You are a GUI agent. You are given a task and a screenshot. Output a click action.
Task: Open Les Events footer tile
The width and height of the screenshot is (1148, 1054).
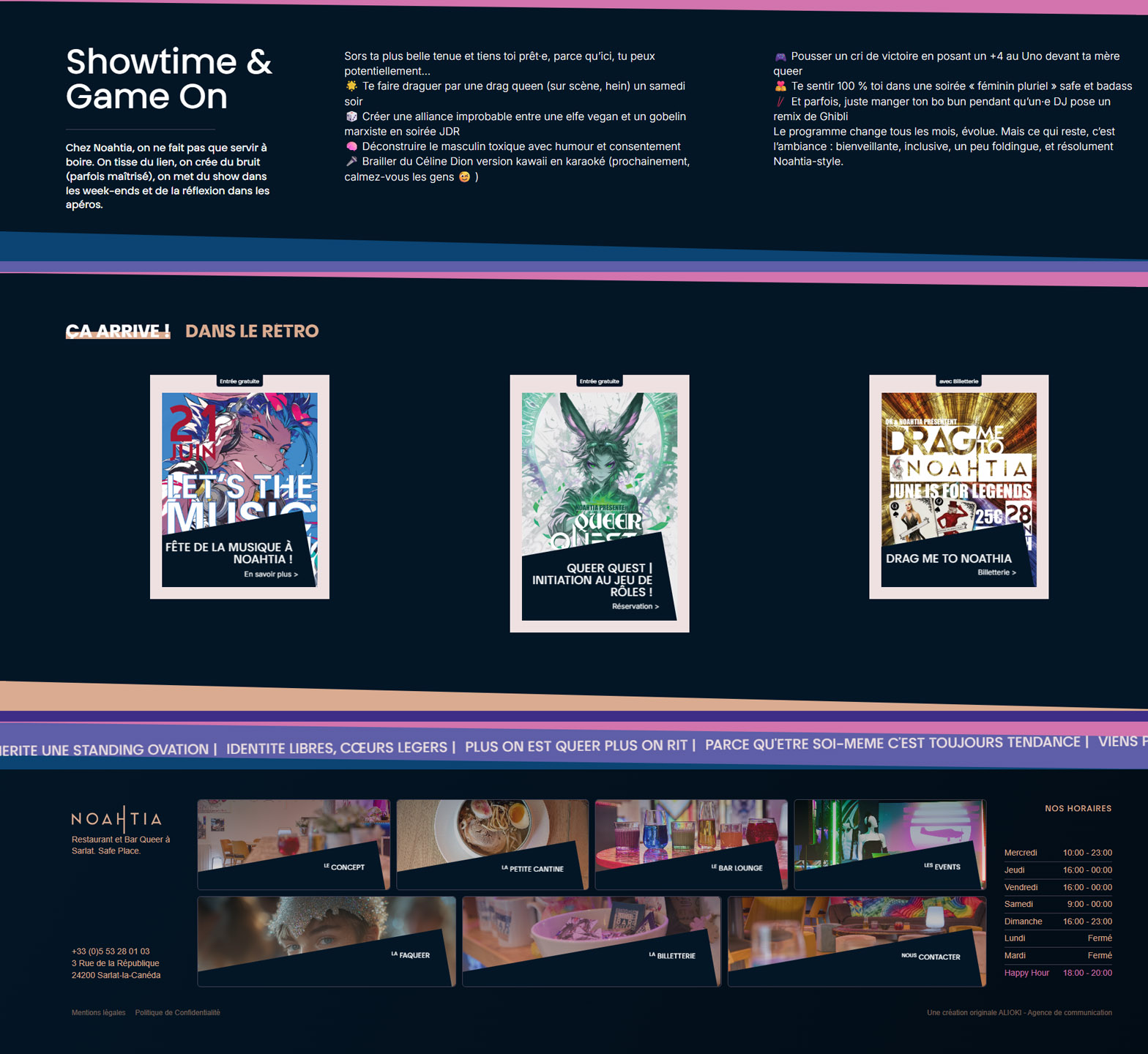[890, 845]
